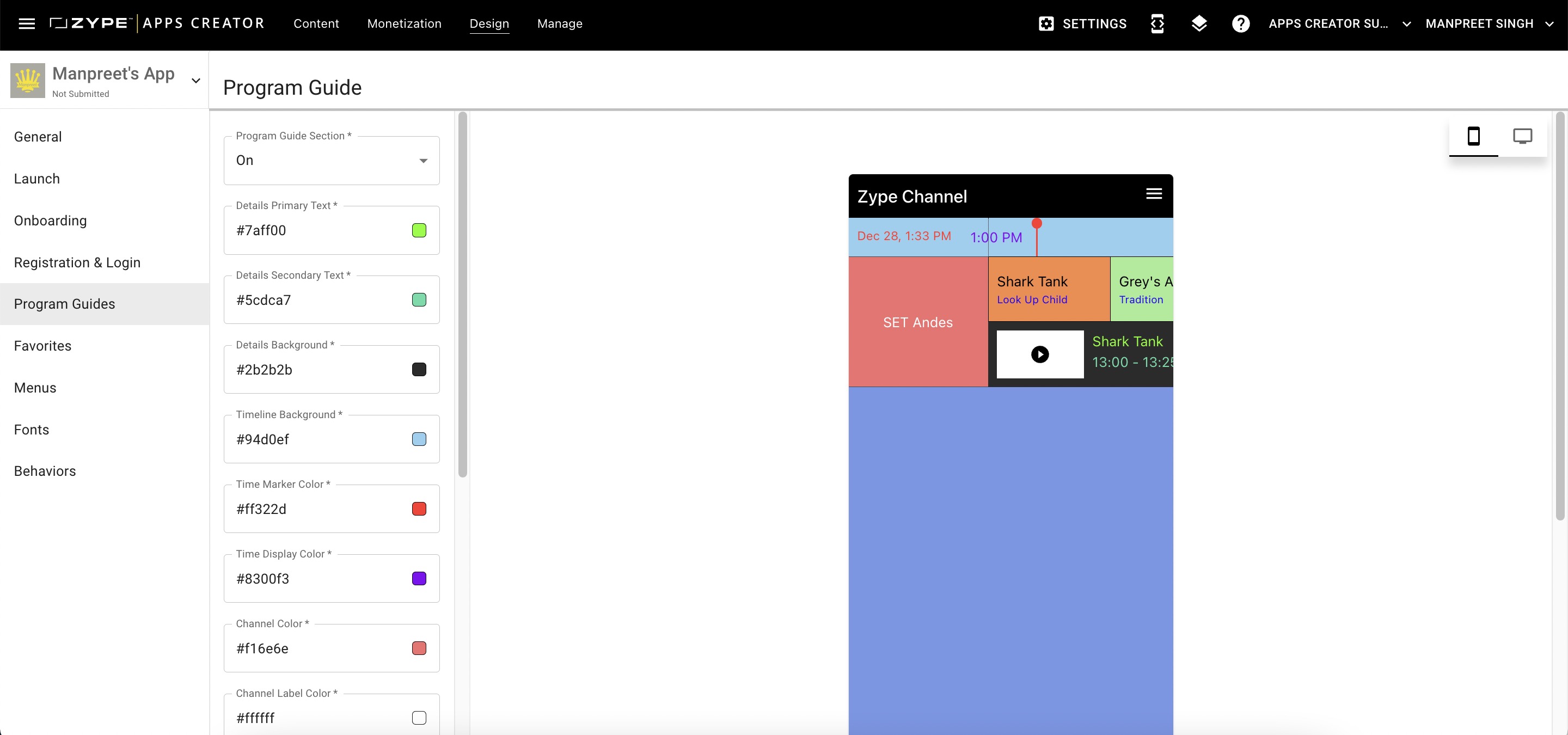Click 'Not Submitted' status text
The width and height of the screenshot is (1568, 735).
[x=81, y=94]
